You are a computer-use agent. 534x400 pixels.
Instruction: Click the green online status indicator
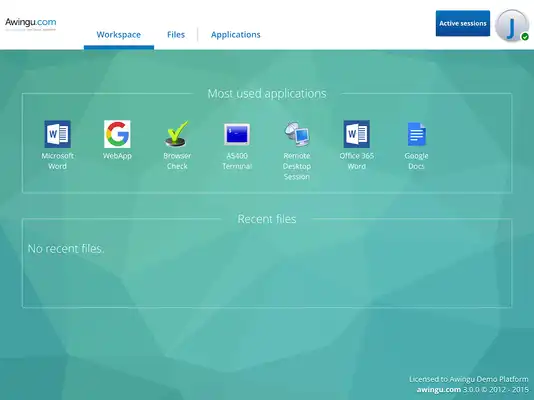[x=525, y=36]
